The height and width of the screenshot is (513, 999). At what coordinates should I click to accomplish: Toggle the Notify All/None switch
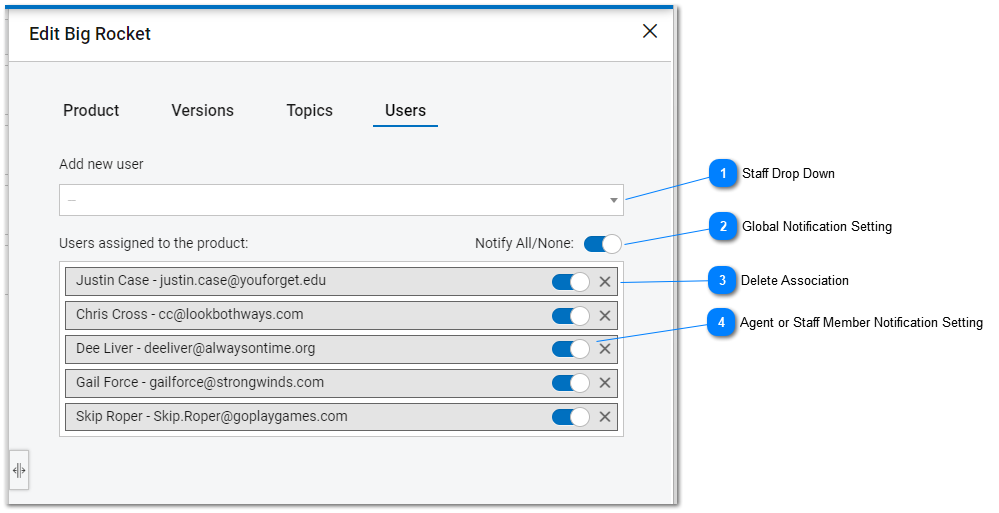(603, 243)
